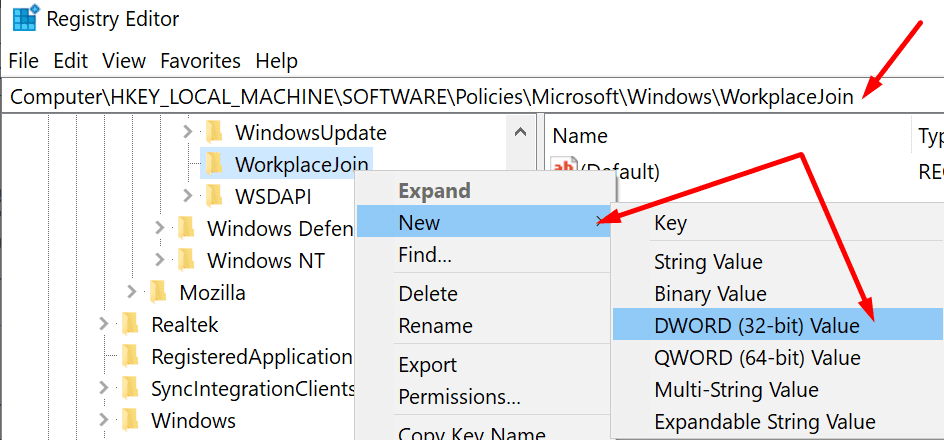944x440 pixels.
Task: Select the SyncIntegrationClients tree key label
Action: click(253, 388)
